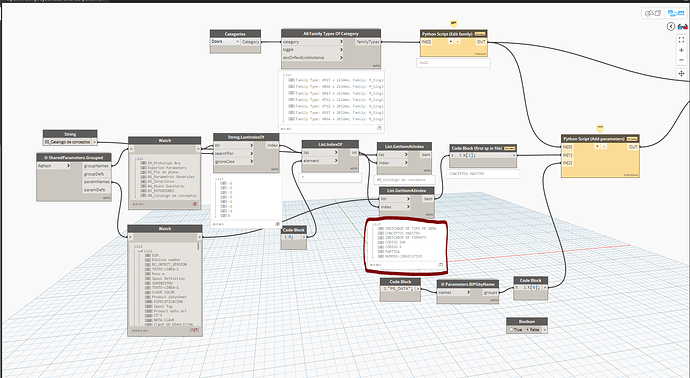This screenshot has height=378, width=690.
Task: Click Category output port of Categories node
Action: point(250,42)
